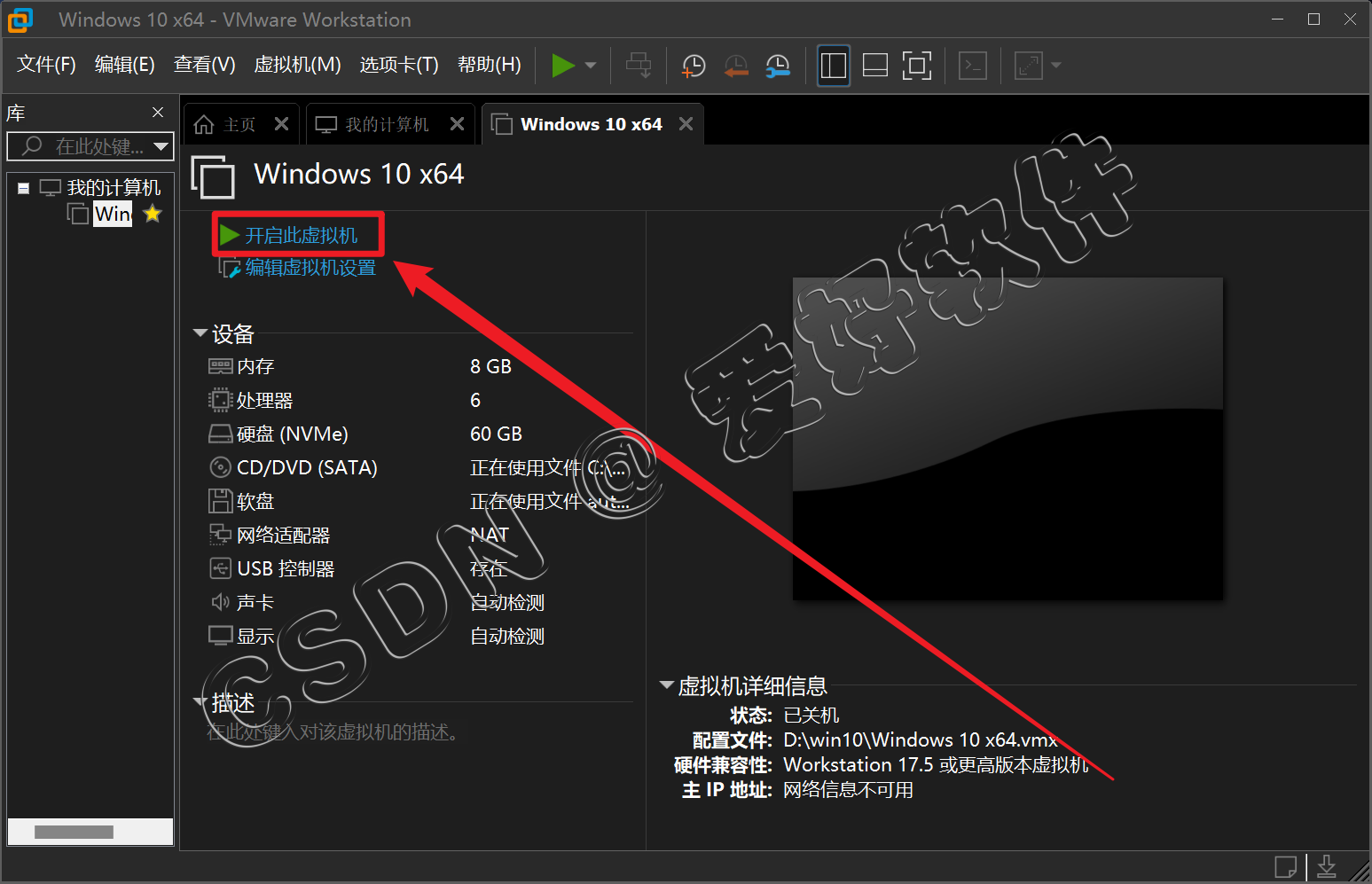
Task: Click the message log status bar icon
Action: [1285, 866]
